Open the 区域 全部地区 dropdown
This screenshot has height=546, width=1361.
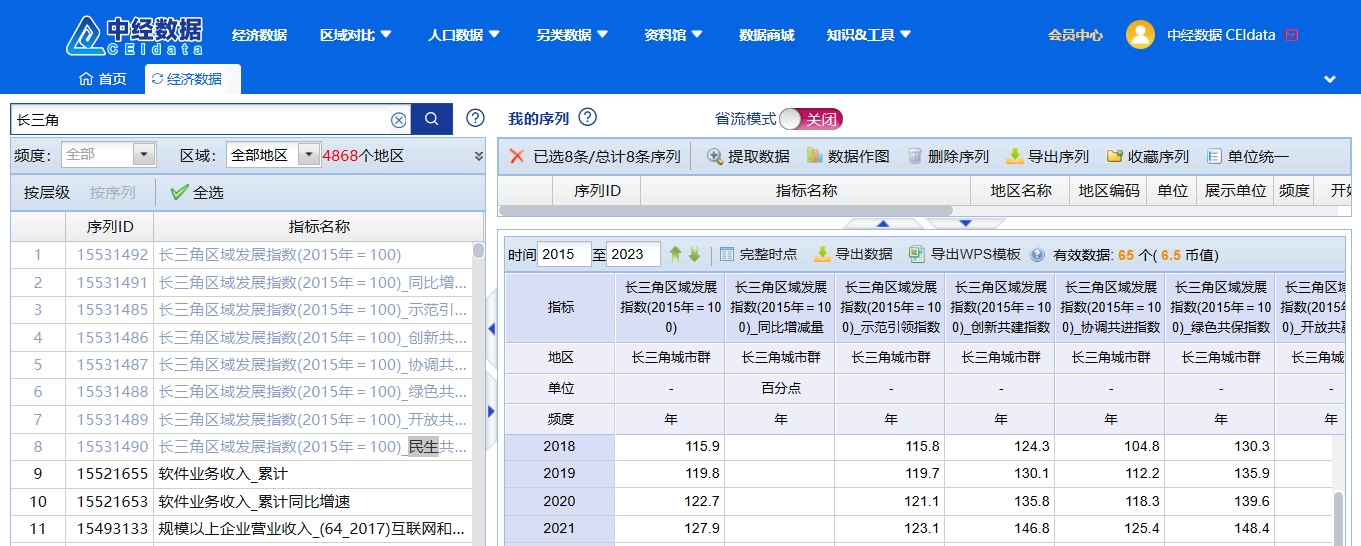click(309, 155)
